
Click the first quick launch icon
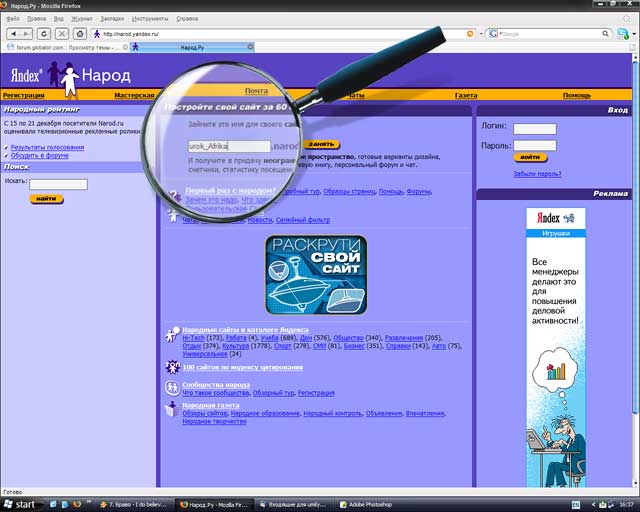53,505
